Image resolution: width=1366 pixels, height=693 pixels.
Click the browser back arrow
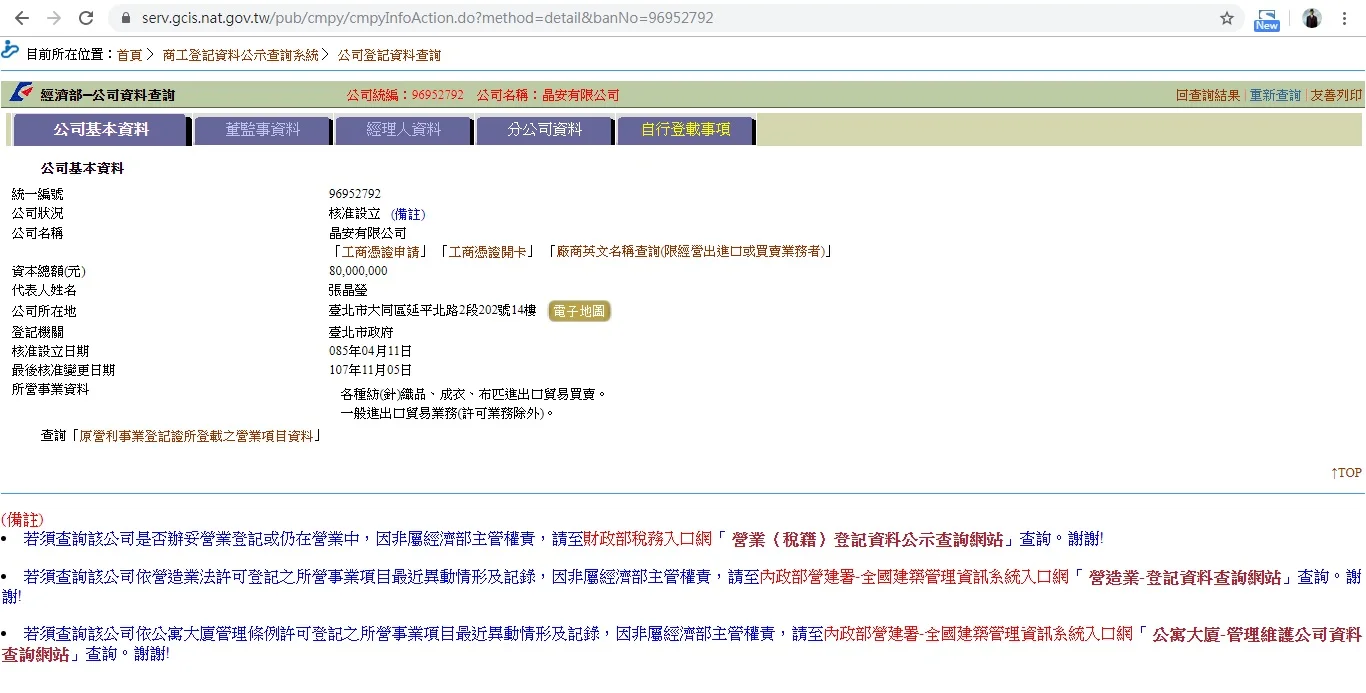[x=21, y=18]
